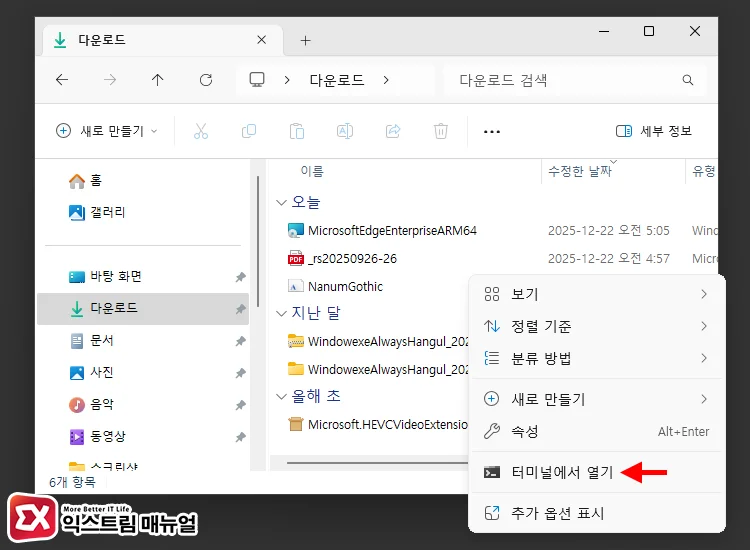Open 보기 submenu in context menu
Screen dimensions: 750x550
coord(596,294)
